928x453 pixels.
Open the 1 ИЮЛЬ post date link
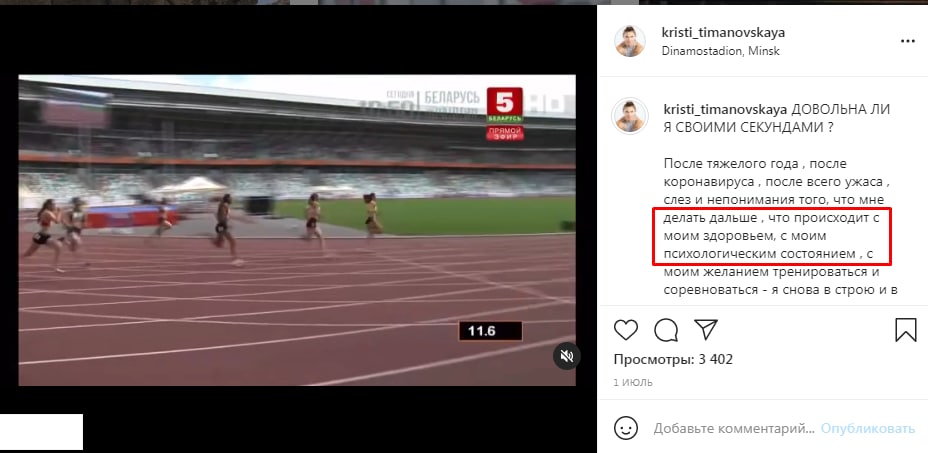[x=633, y=383]
